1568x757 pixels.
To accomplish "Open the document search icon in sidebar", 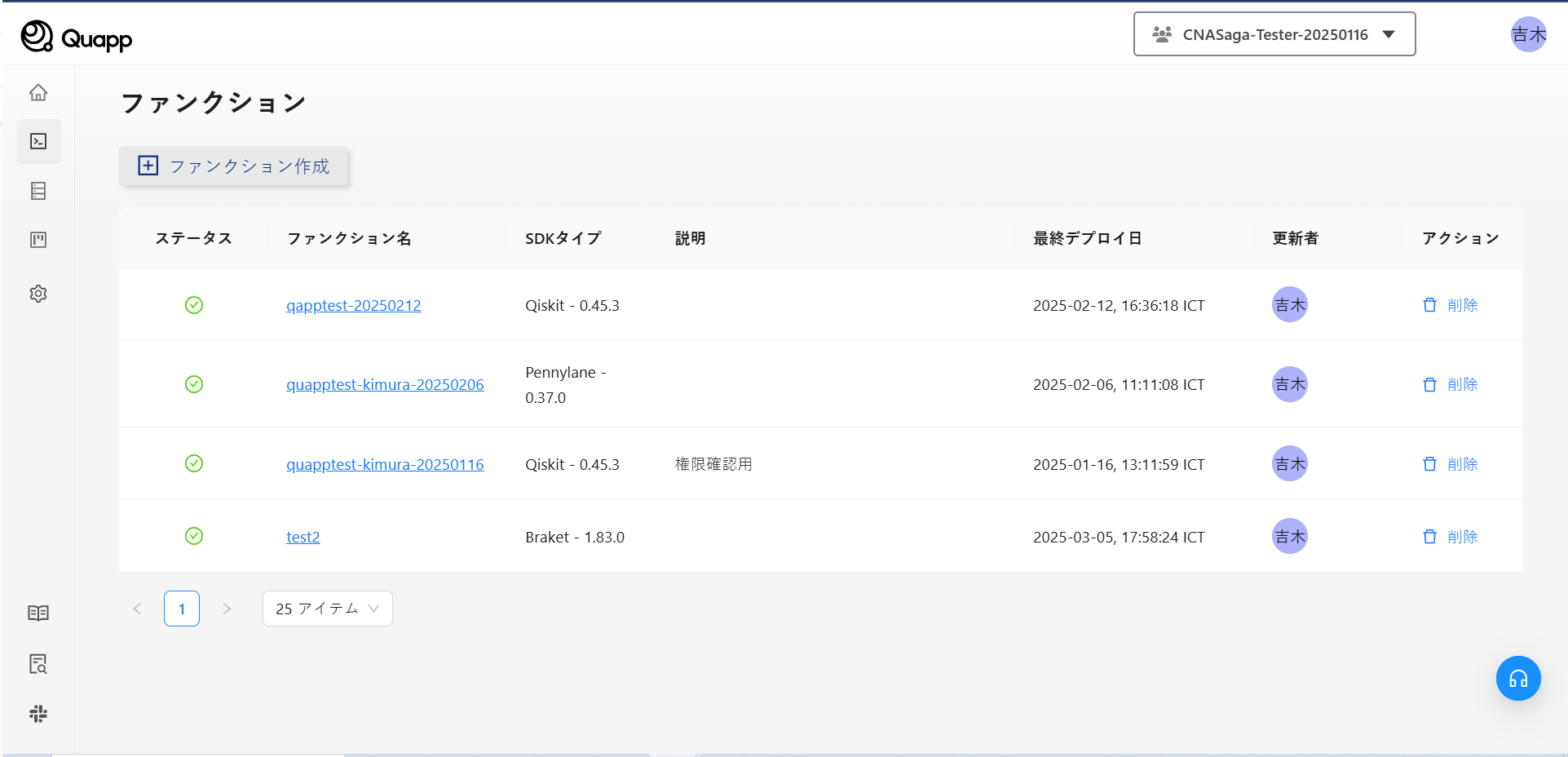I will coord(38,664).
